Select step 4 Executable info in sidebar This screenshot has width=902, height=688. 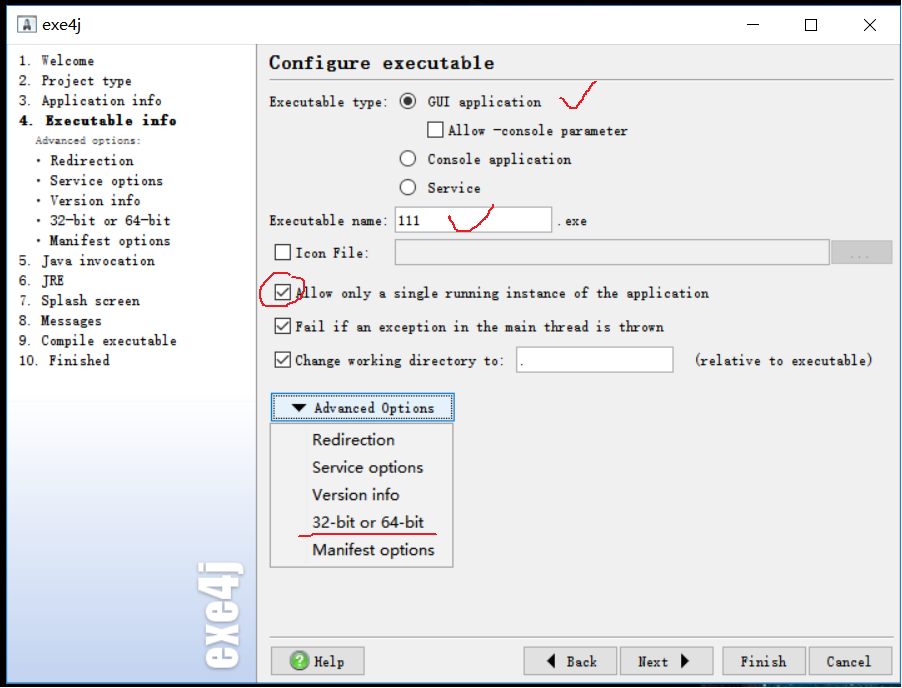point(98,120)
